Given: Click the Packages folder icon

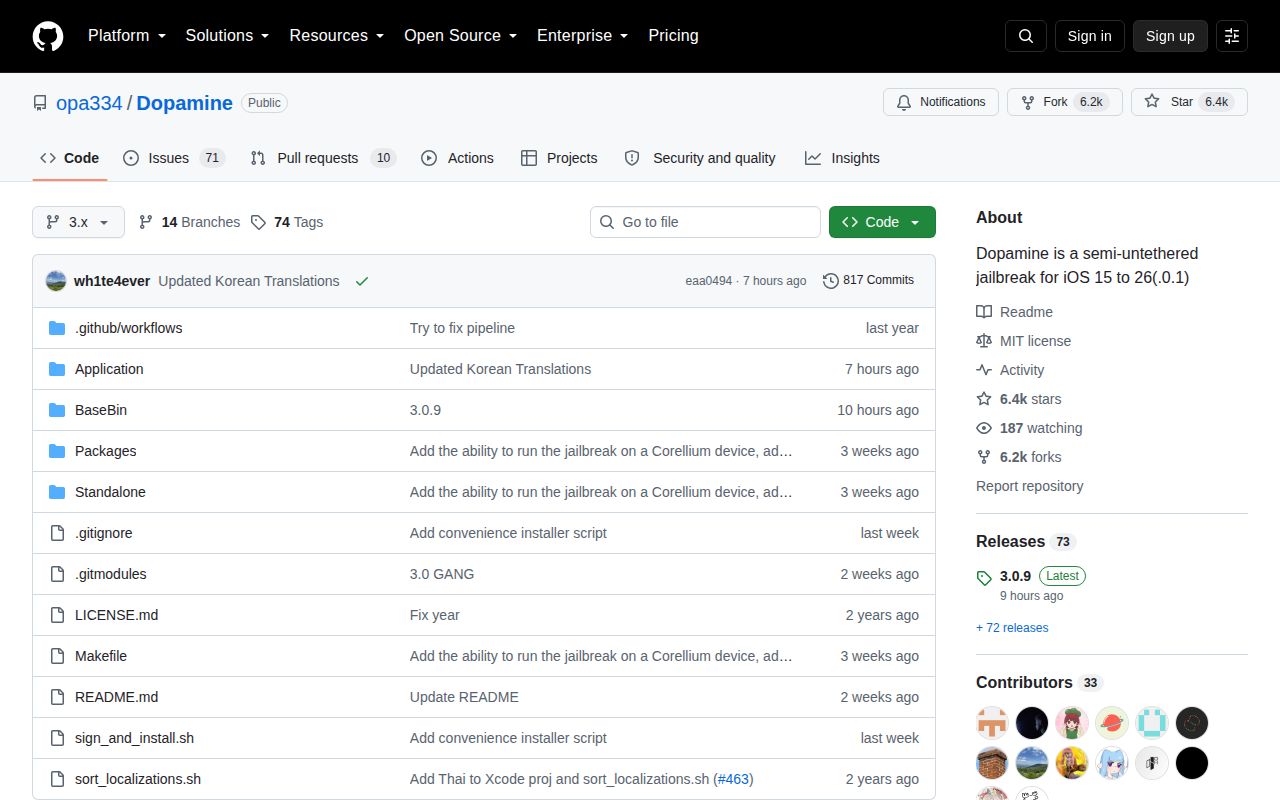Looking at the screenshot, I should coord(57,451).
